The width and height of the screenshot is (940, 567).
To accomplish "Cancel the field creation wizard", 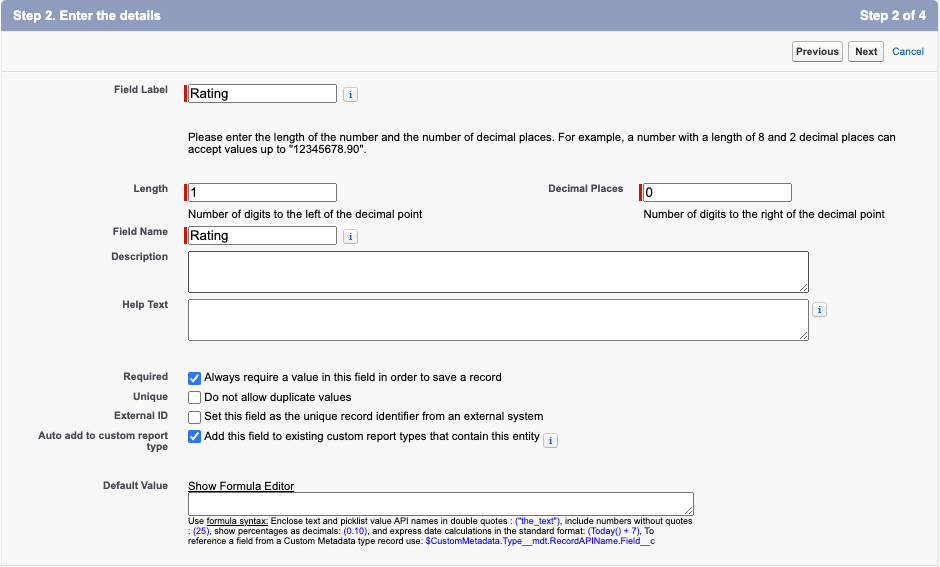I will pos(908,52).
